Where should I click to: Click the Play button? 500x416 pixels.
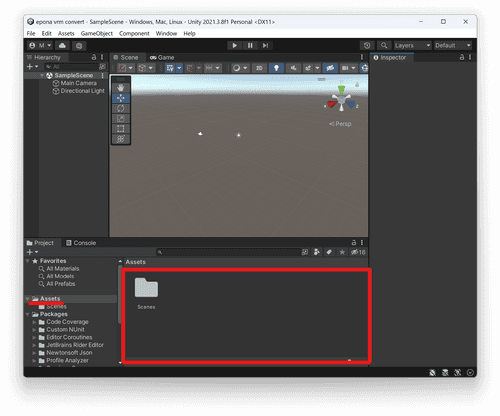click(235, 45)
